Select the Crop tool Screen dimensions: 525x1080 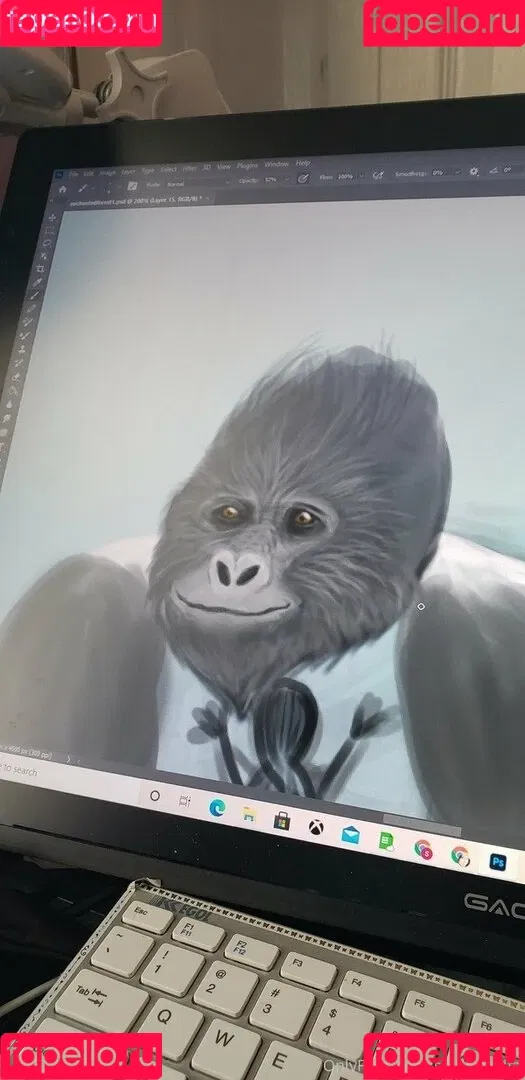[40, 269]
